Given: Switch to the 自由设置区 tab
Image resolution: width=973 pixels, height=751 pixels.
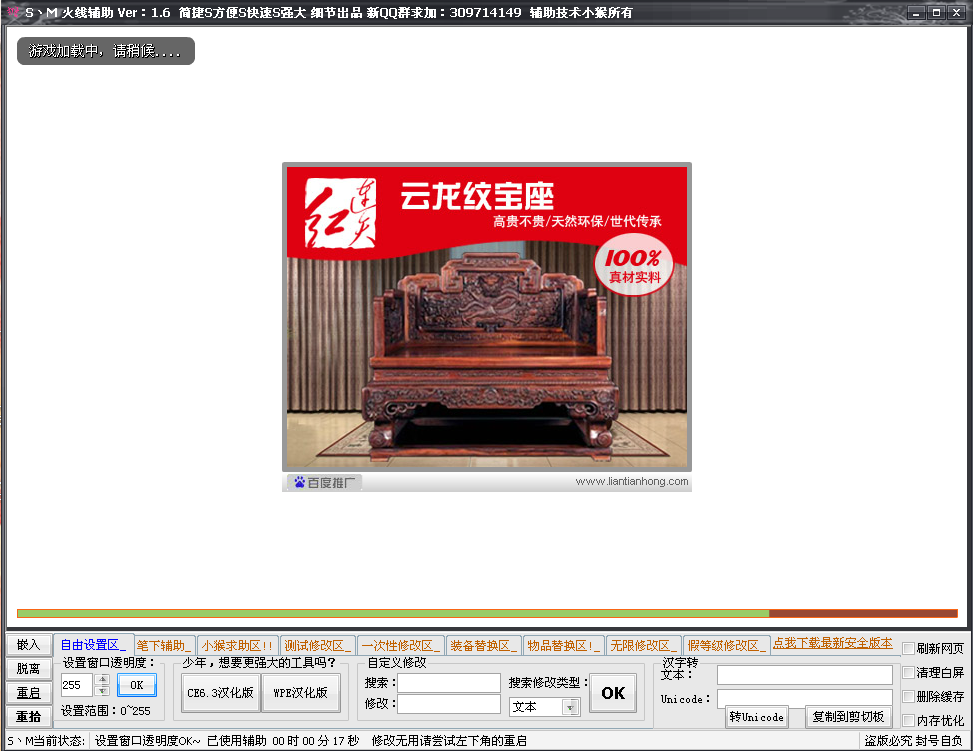Looking at the screenshot, I should [93, 645].
